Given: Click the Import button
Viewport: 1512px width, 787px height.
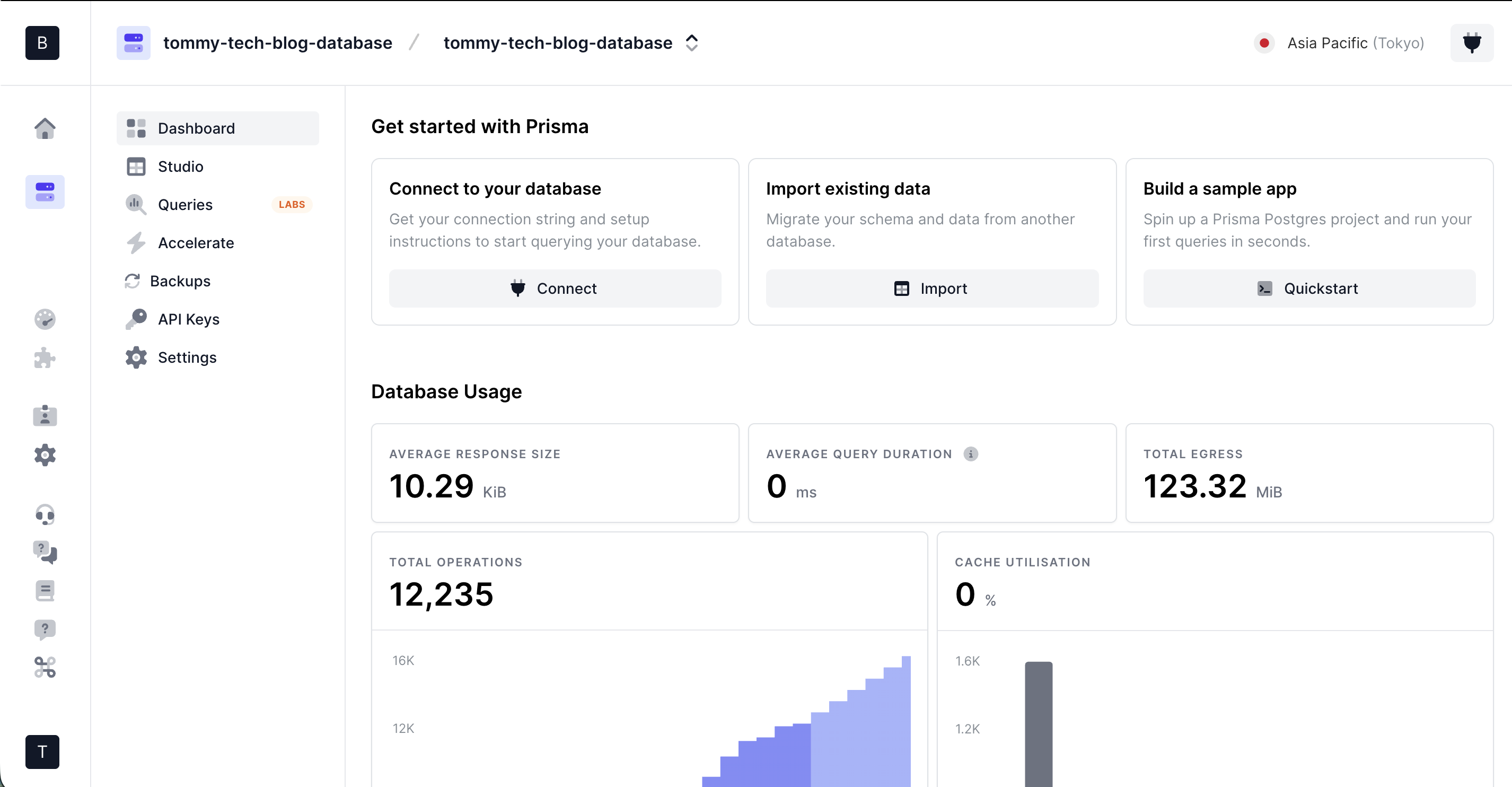Looking at the screenshot, I should point(931,288).
